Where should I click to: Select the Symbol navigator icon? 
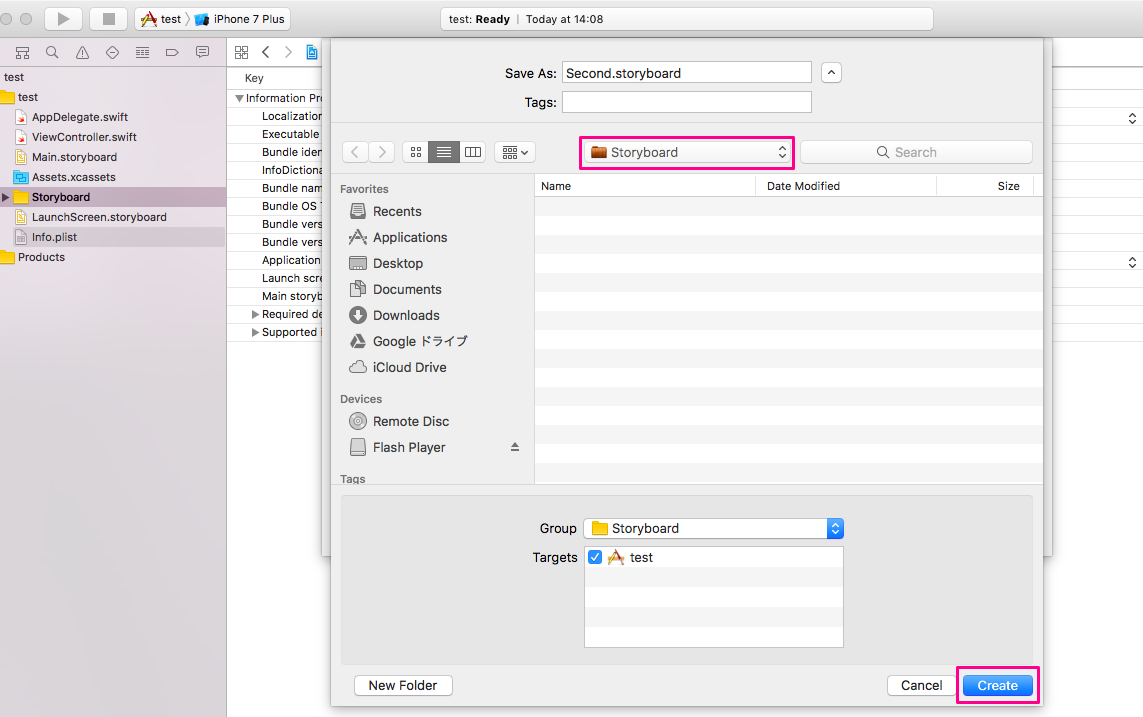[x=22, y=52]
